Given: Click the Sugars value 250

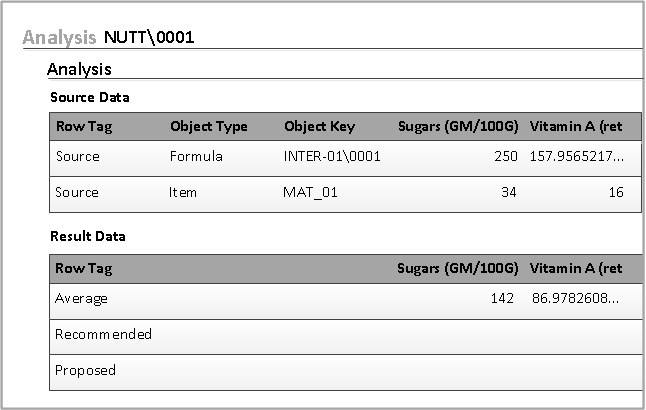Looking at the screenshot, I should pyautogui.click(x=505, y=157).
